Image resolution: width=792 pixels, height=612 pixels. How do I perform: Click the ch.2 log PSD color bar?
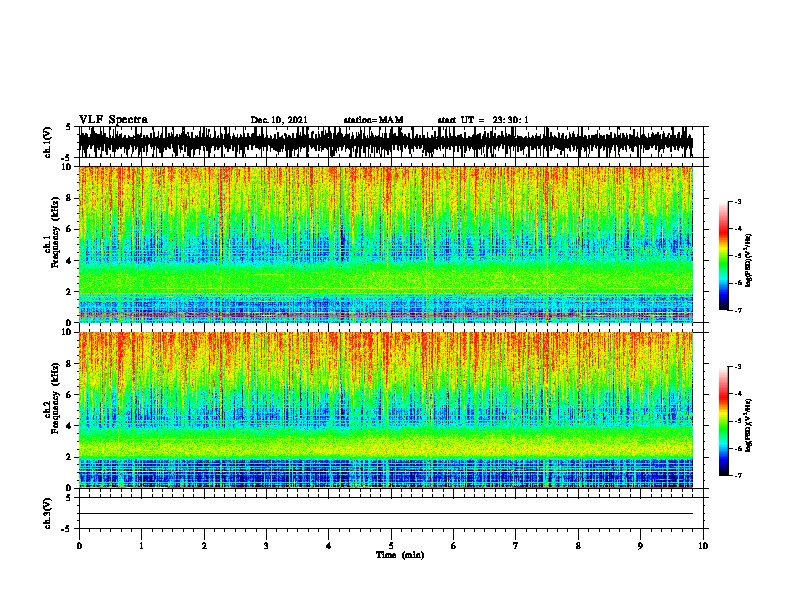click(723, 421)
